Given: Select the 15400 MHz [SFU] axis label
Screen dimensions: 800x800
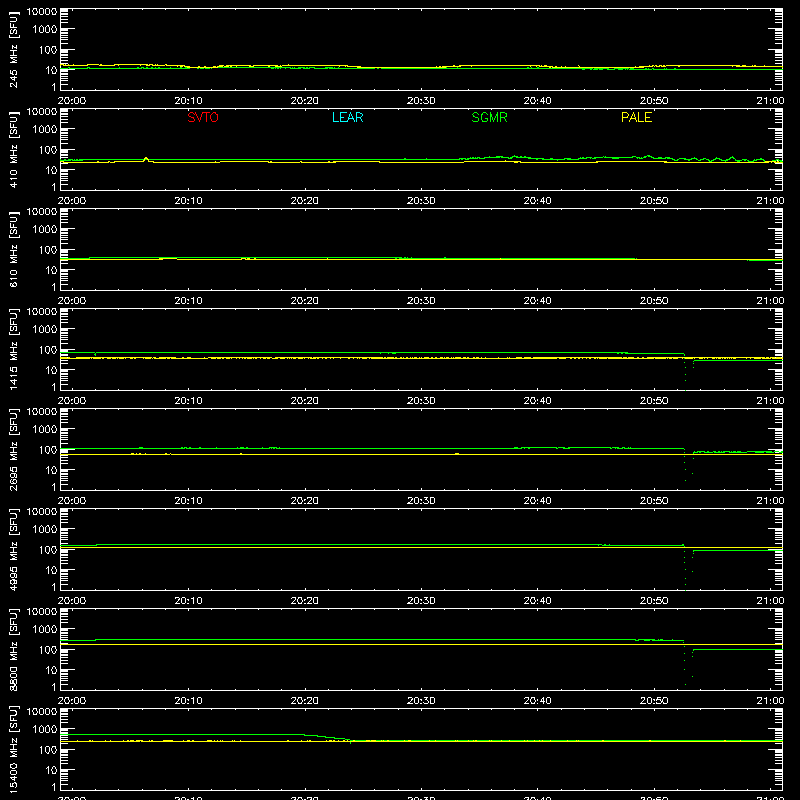Looking at the screenshot, I should (x=14, y=749).
